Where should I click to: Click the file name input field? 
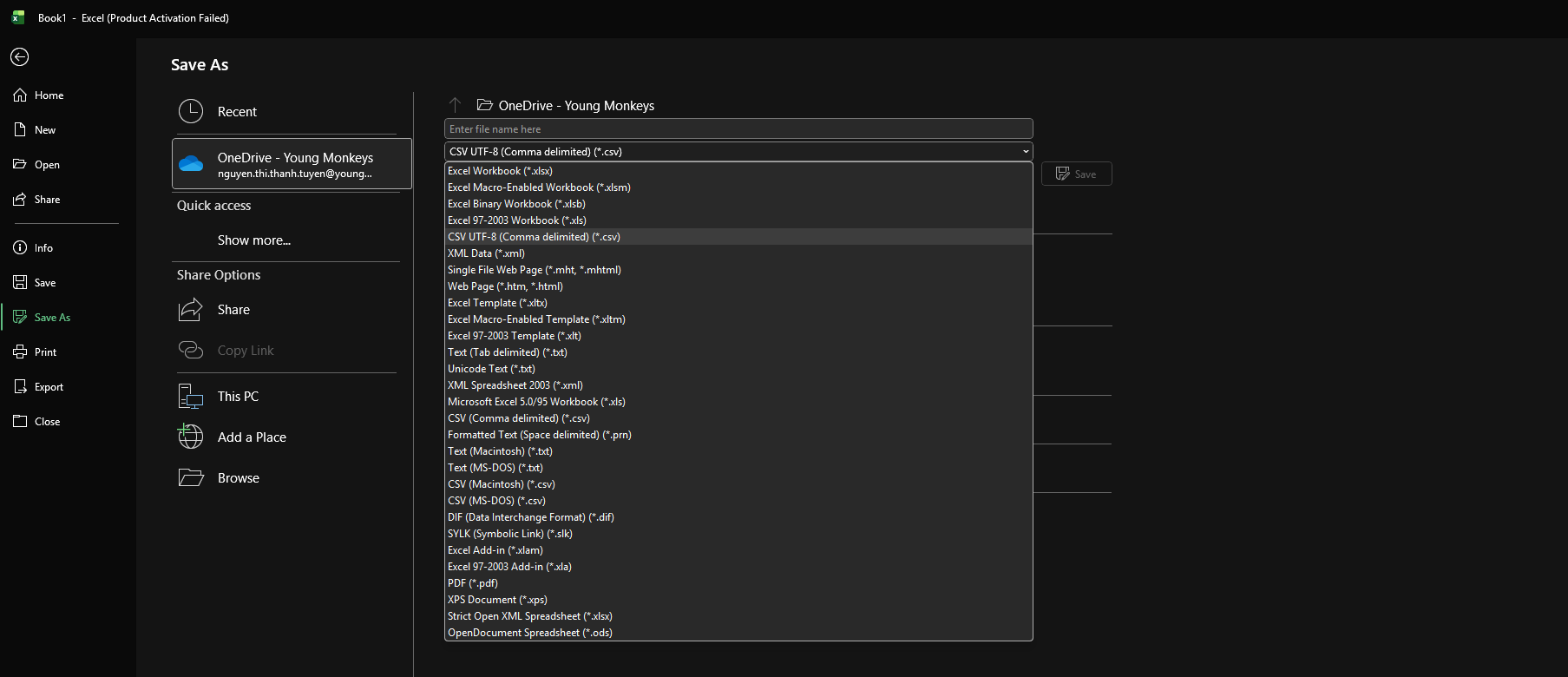[x=738, y=129]
